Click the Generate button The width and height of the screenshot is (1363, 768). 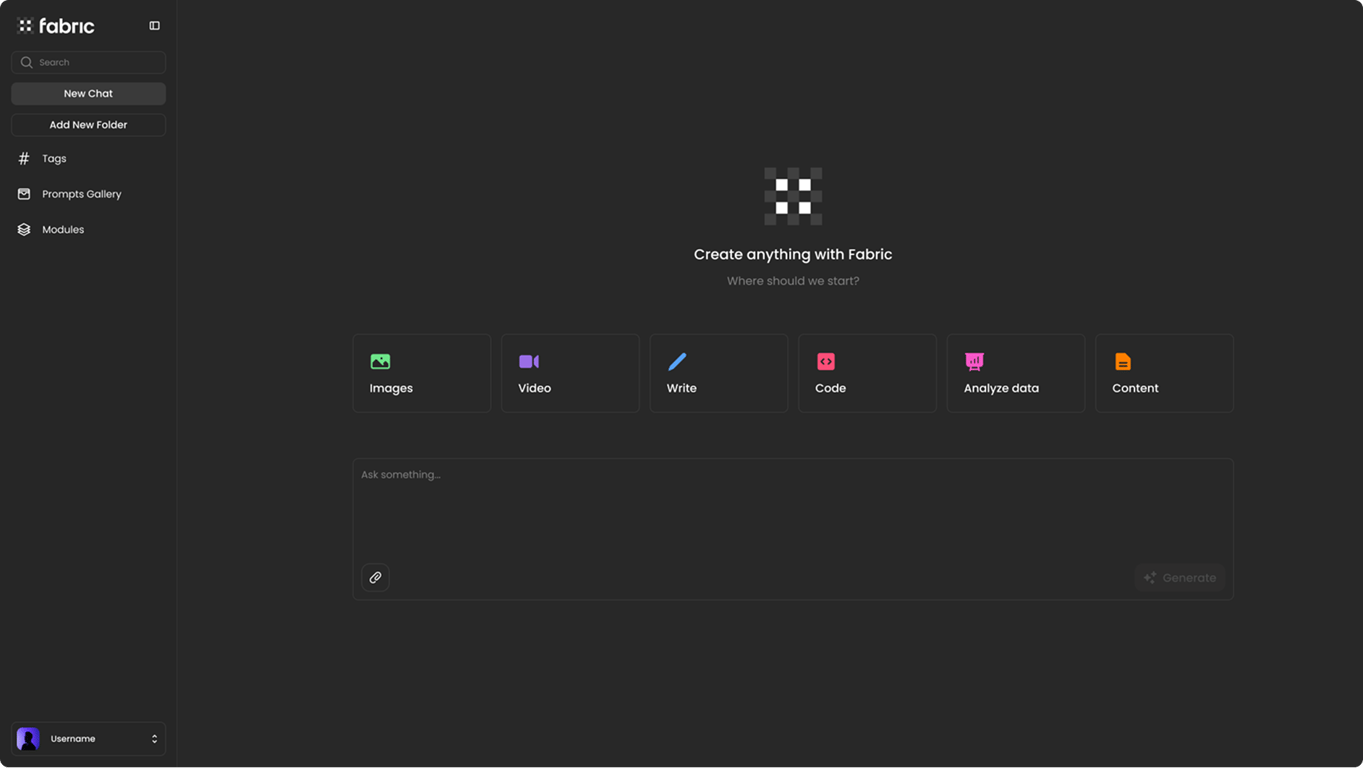pyautogui.click(x=1180, y=578)
